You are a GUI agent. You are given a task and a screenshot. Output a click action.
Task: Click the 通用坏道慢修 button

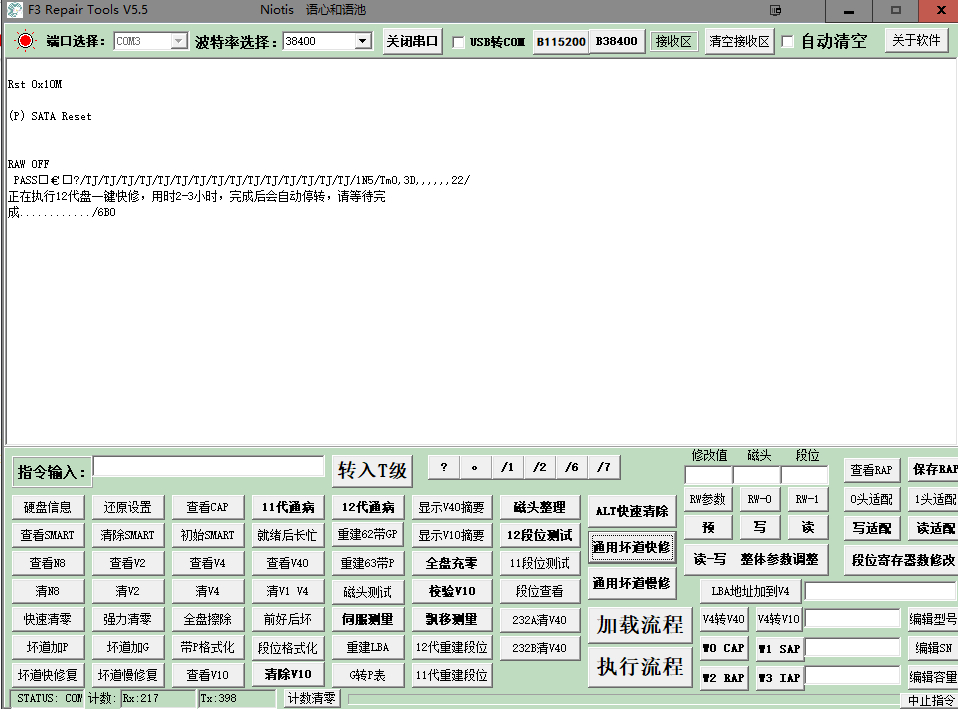pos(632,583)
